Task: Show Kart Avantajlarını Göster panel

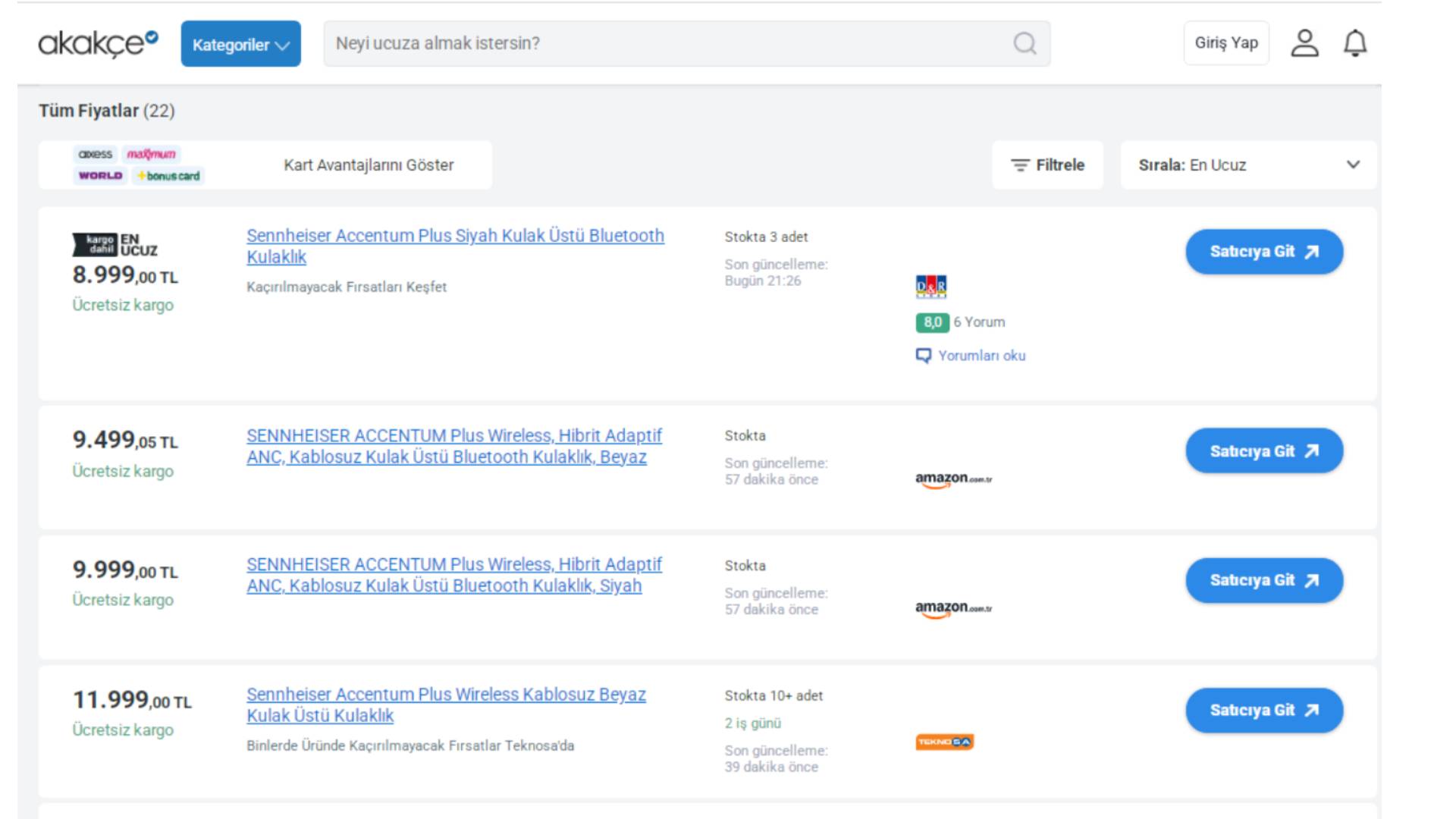Action: 369,165
